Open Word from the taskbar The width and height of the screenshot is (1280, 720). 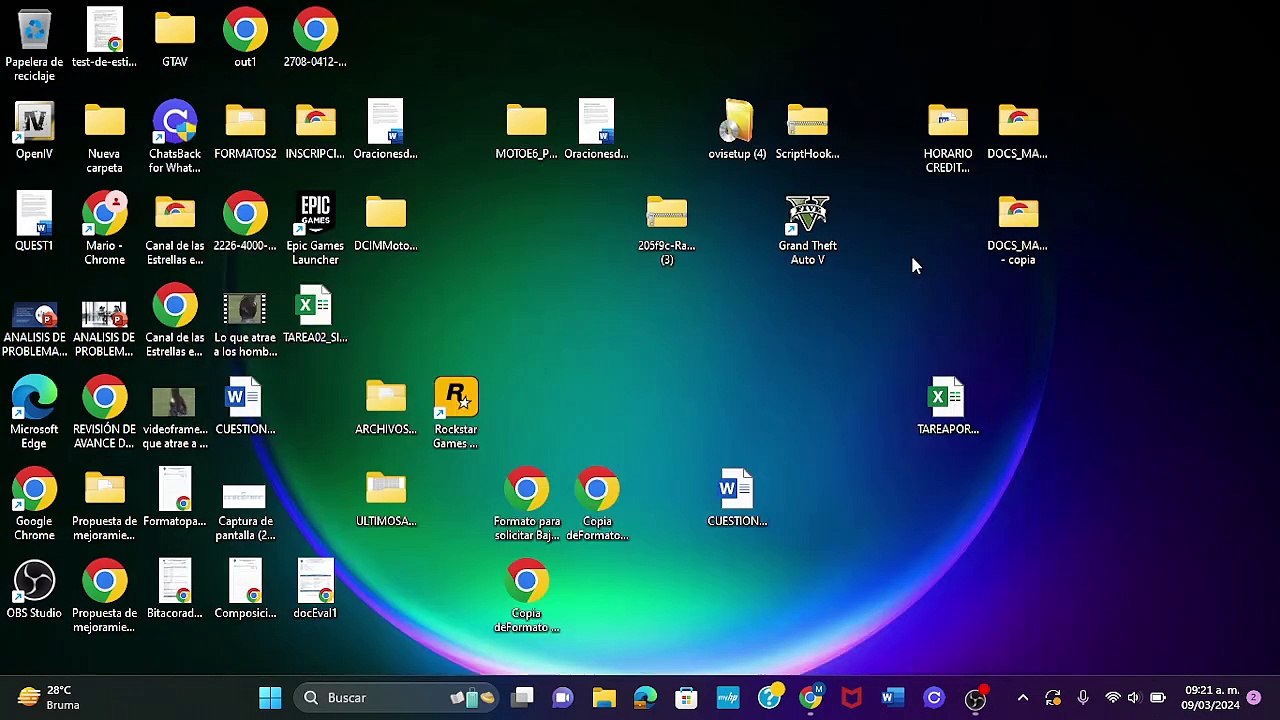[892, 698]
